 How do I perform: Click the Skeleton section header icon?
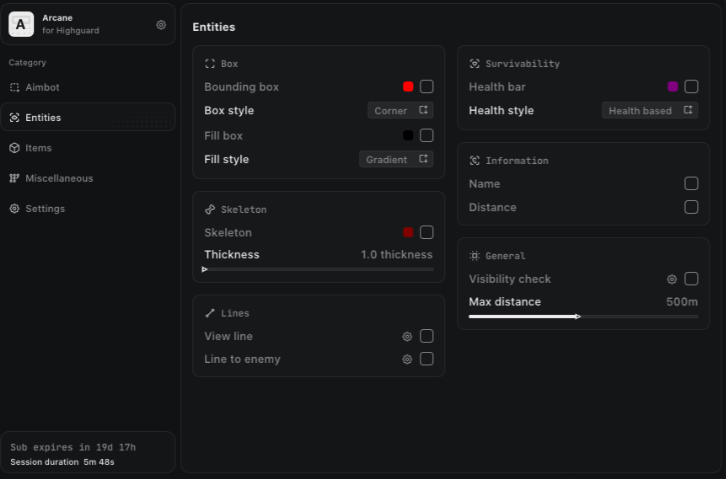210,210
